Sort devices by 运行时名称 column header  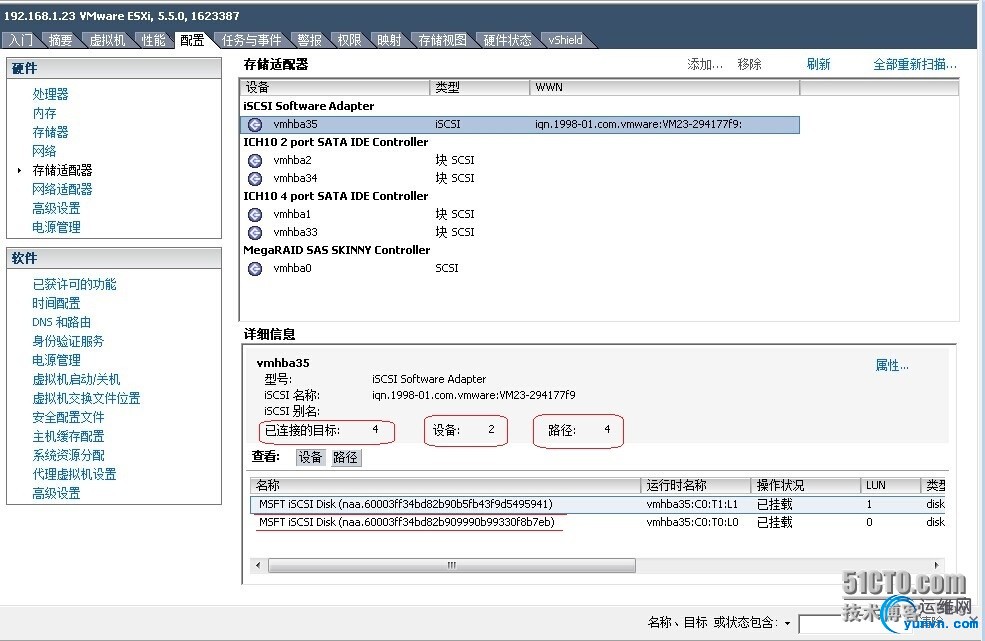[695, 485]
